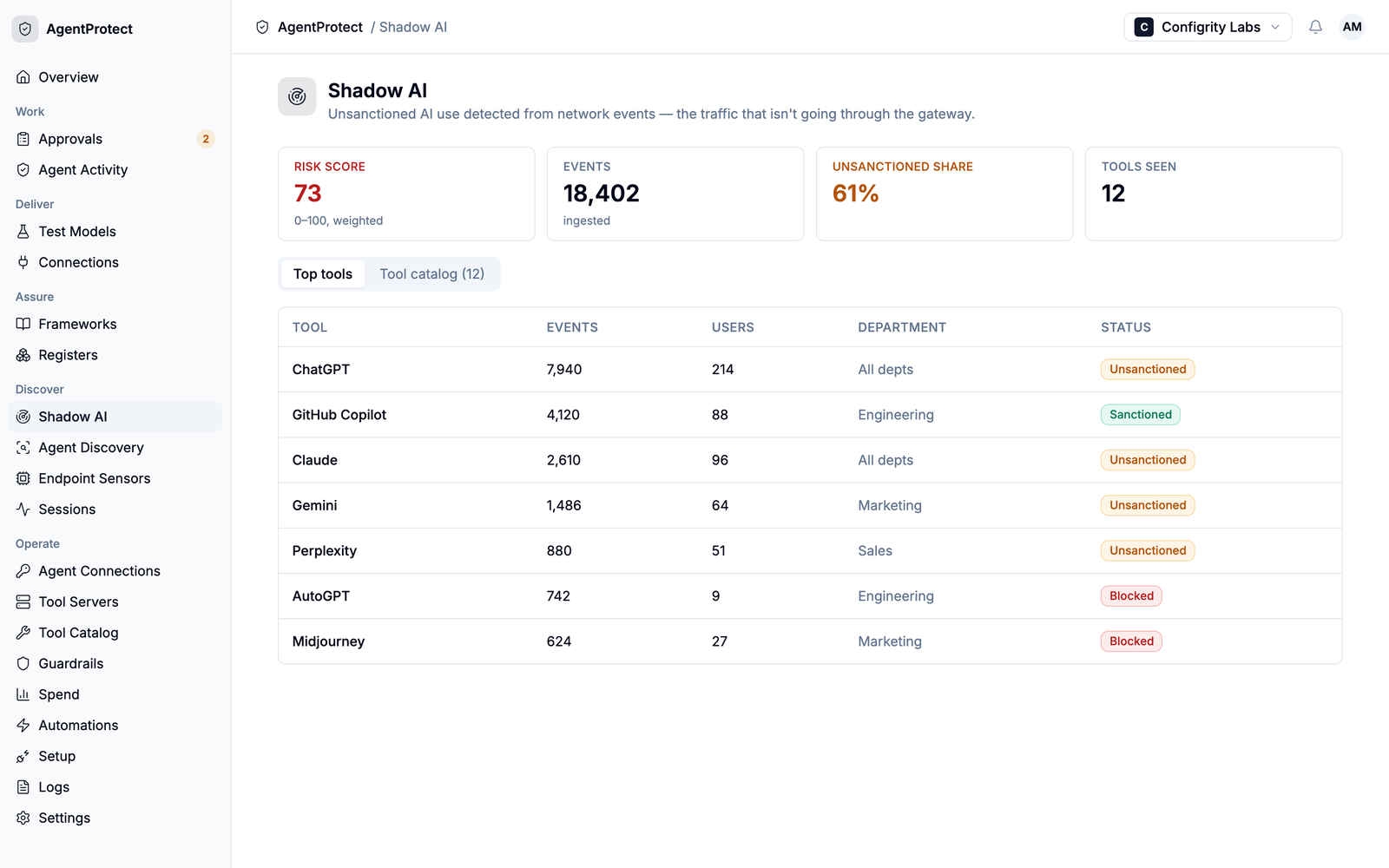Click the Unsanctioned status badge for ChatGPT
This screenshot has width=1389, height=868.
click(1148, 370)
